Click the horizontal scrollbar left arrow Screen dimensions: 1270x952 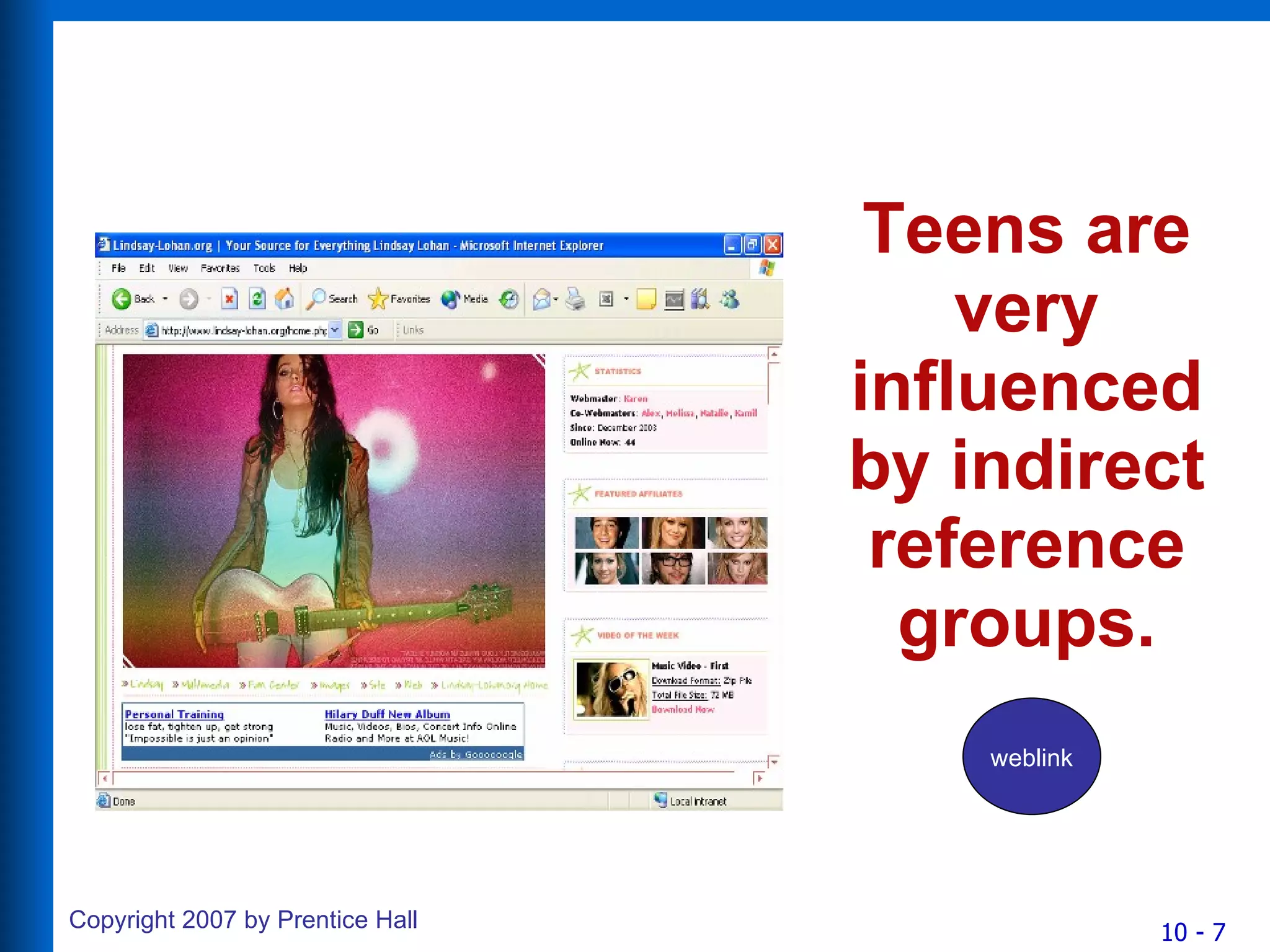[104, 778]
